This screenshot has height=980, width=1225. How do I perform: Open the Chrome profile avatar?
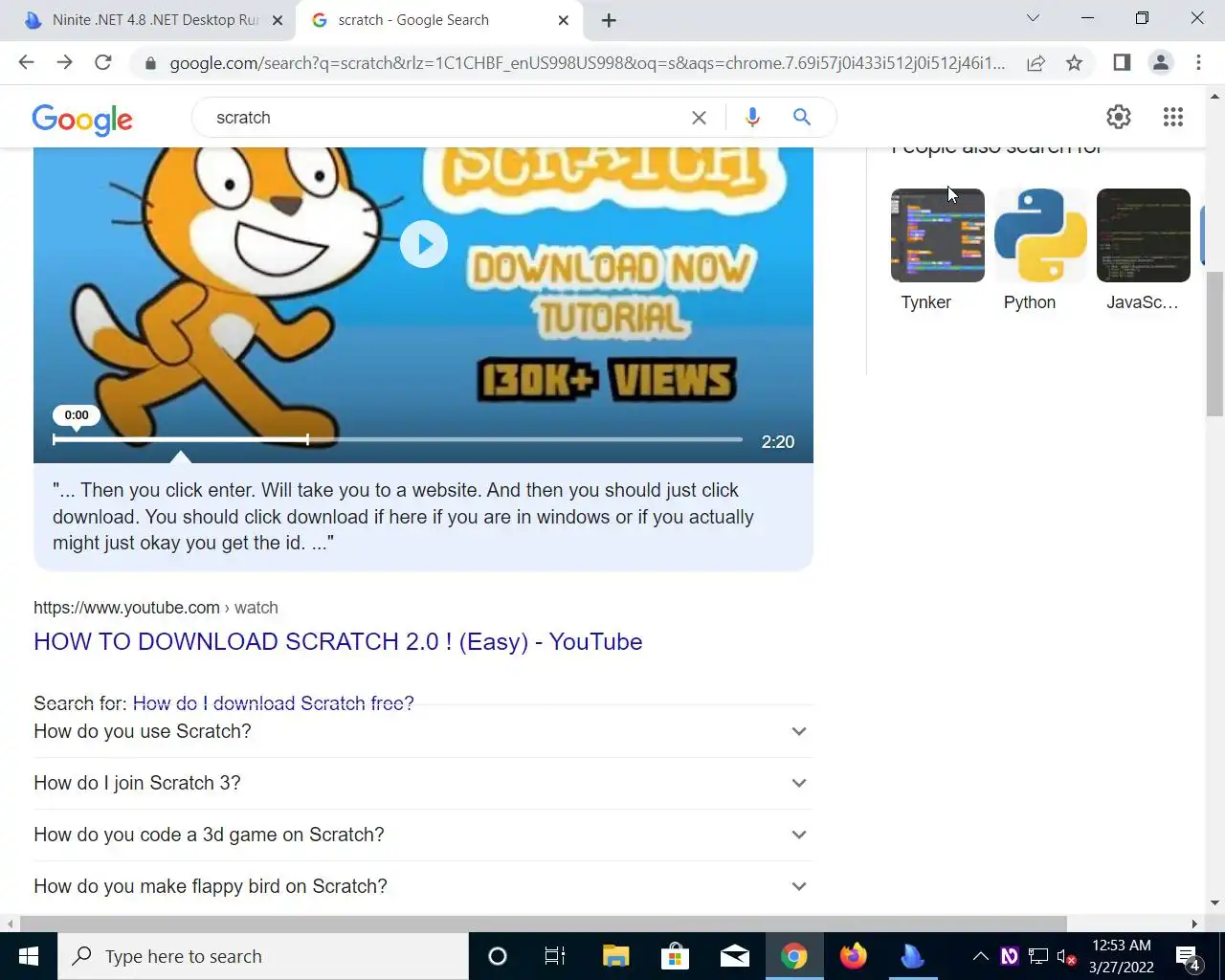pyautogui.click(x=1160, y=63)
